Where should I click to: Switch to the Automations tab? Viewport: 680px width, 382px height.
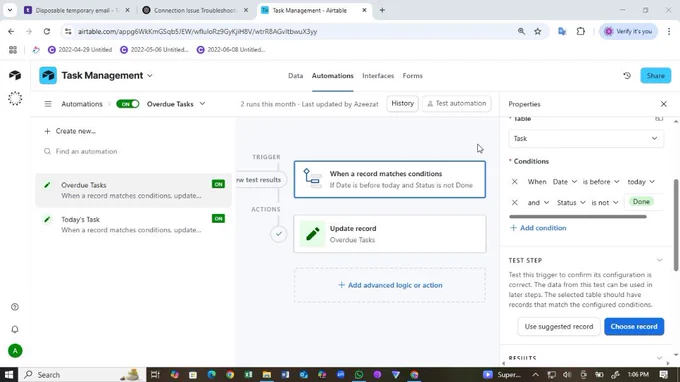[x=333, y=75]
